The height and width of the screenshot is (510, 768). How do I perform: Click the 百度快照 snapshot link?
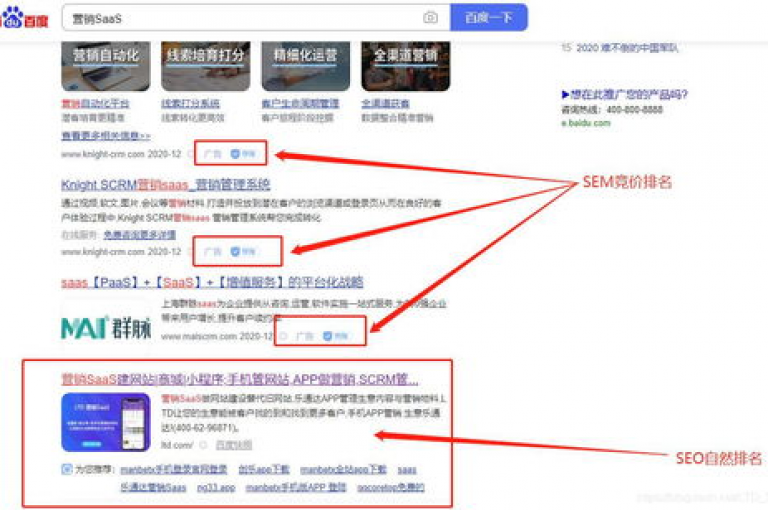coord(234,445)
